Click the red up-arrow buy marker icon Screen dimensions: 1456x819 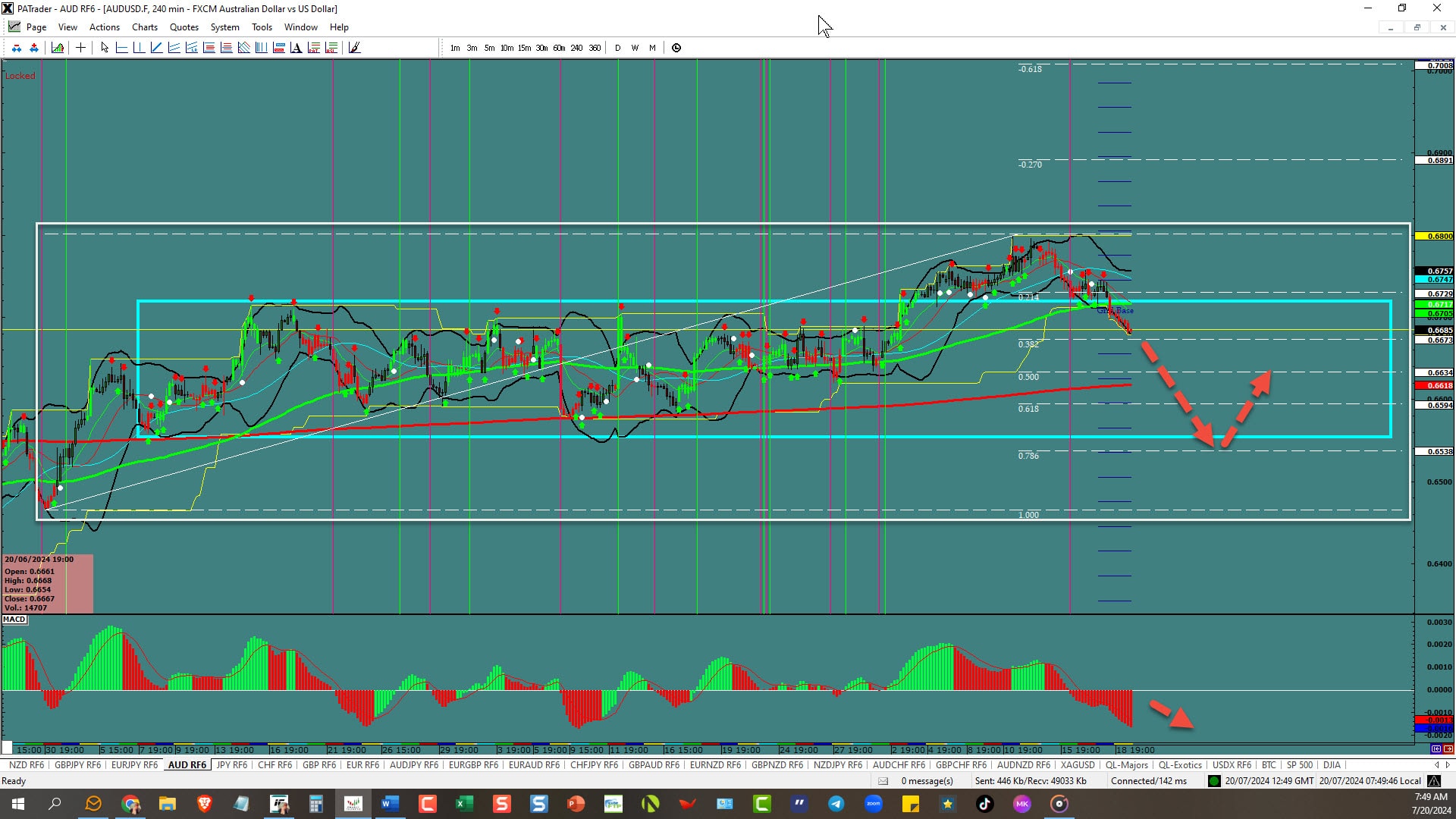tap(34, 48)
